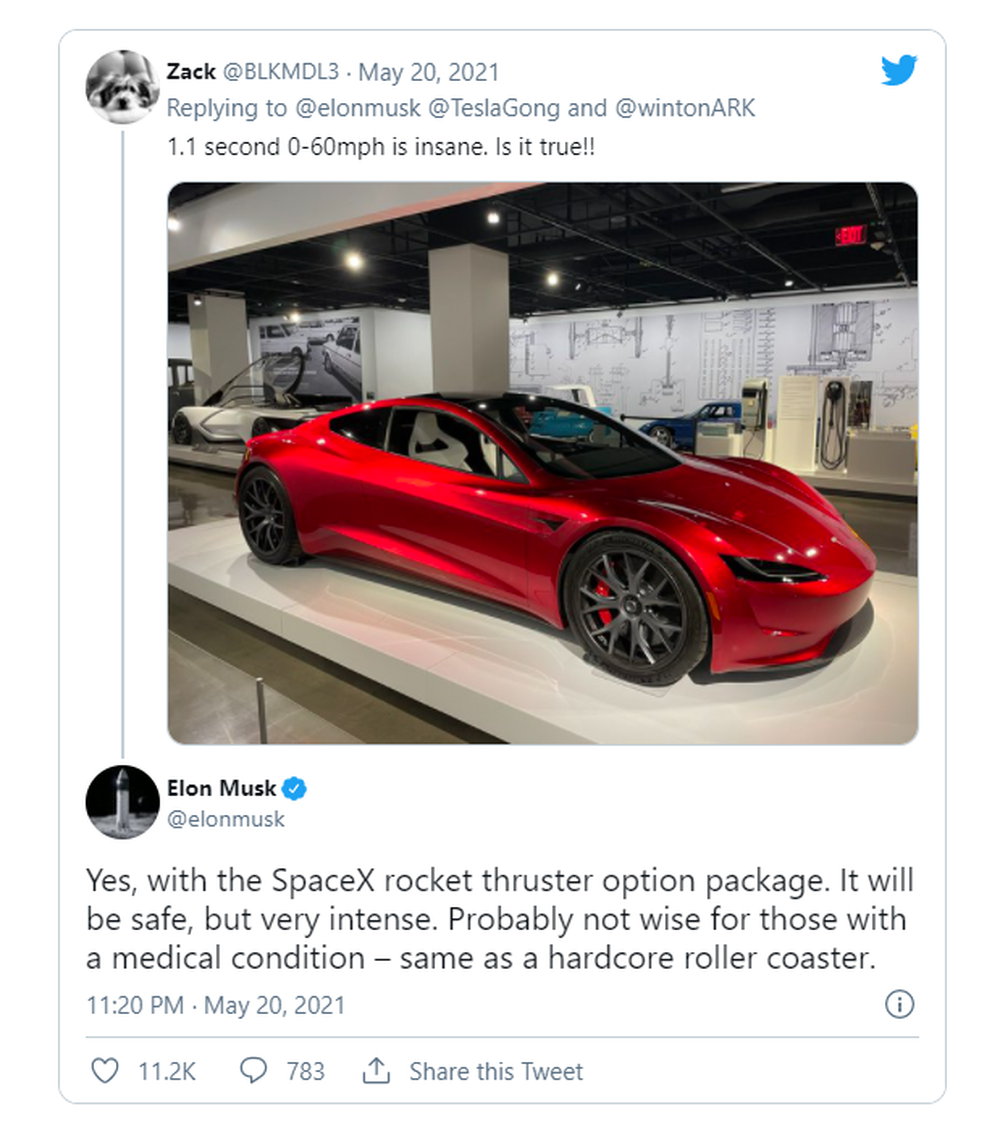The width and height of the screenshot is (1000, 1130).
Task: Click the reply speech bubble icon
Action: point(254,1071)
